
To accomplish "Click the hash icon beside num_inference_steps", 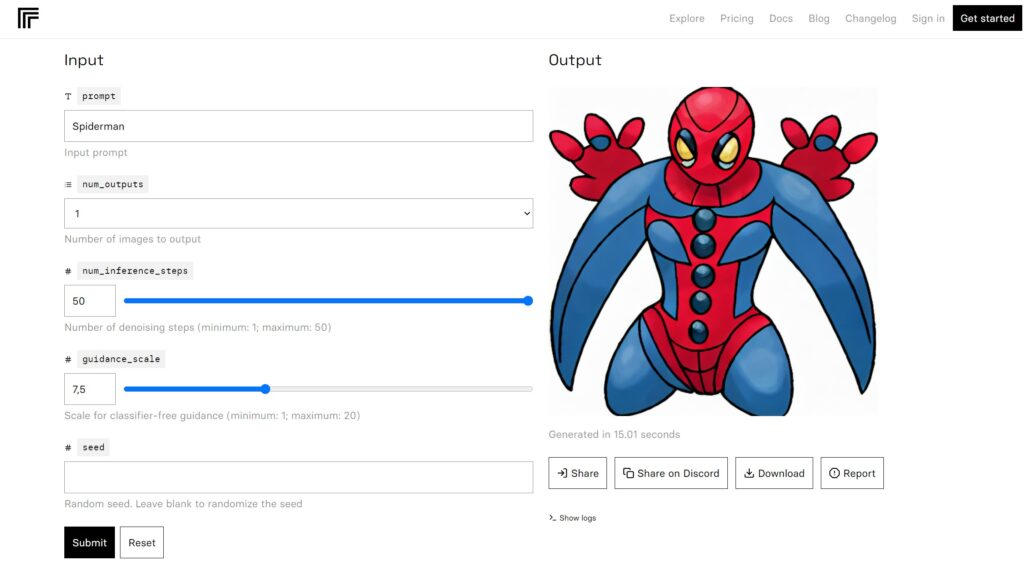I will [x=68, y=271].
